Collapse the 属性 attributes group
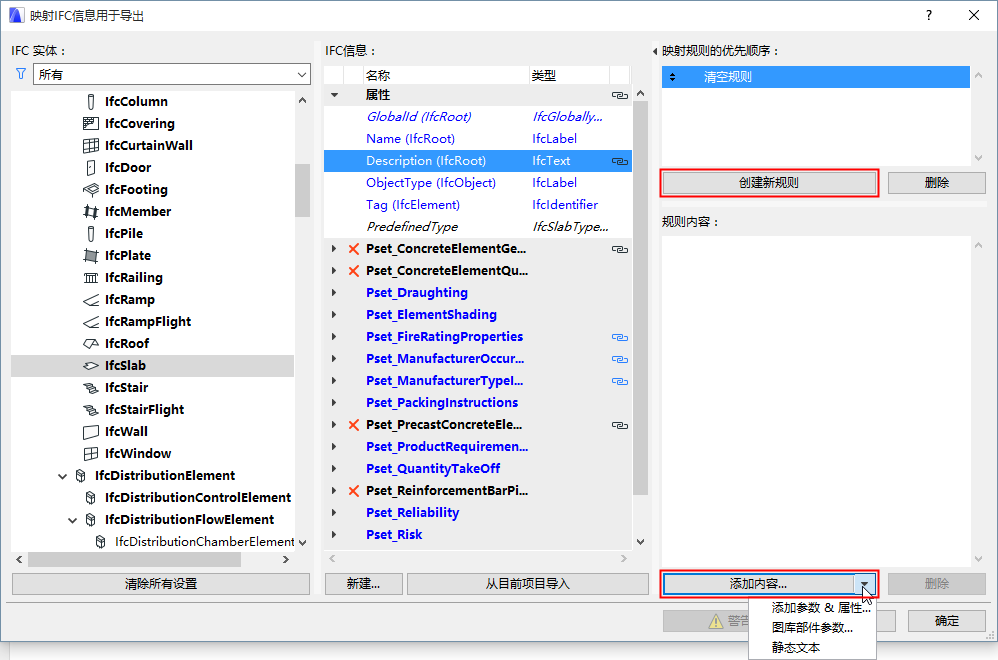The height and width of the screenshot is (660, 998). pos(334,95)
